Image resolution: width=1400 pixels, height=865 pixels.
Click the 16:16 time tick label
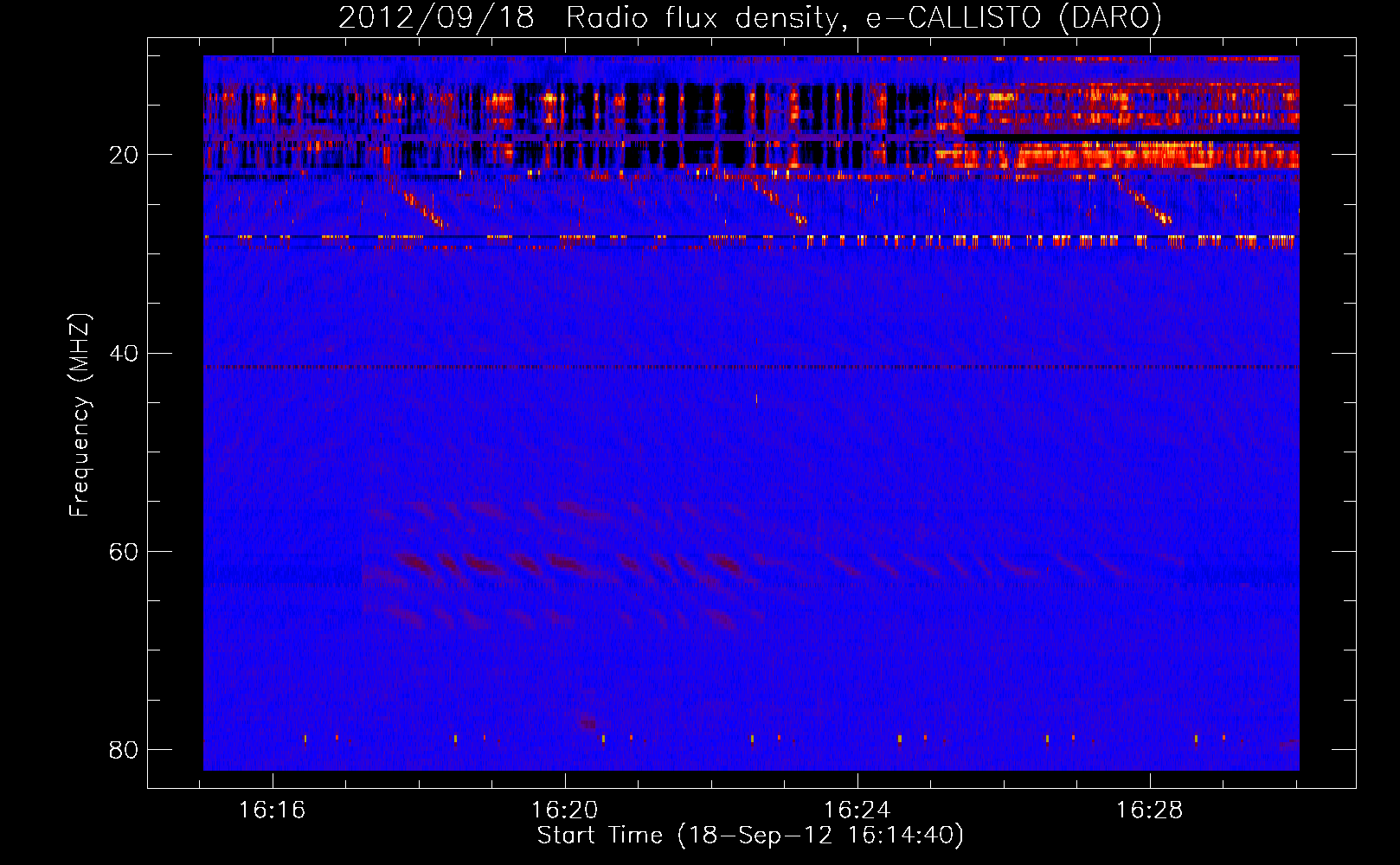pyautogui.click(x=273, y=811)
